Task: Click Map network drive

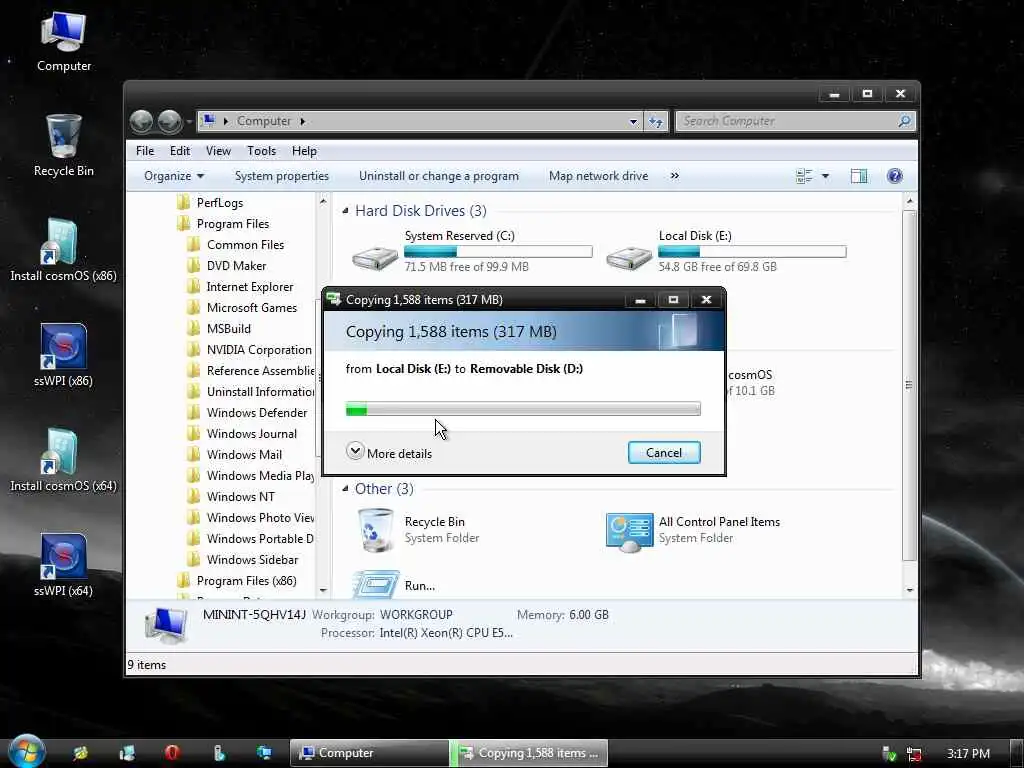Action: 598,176
